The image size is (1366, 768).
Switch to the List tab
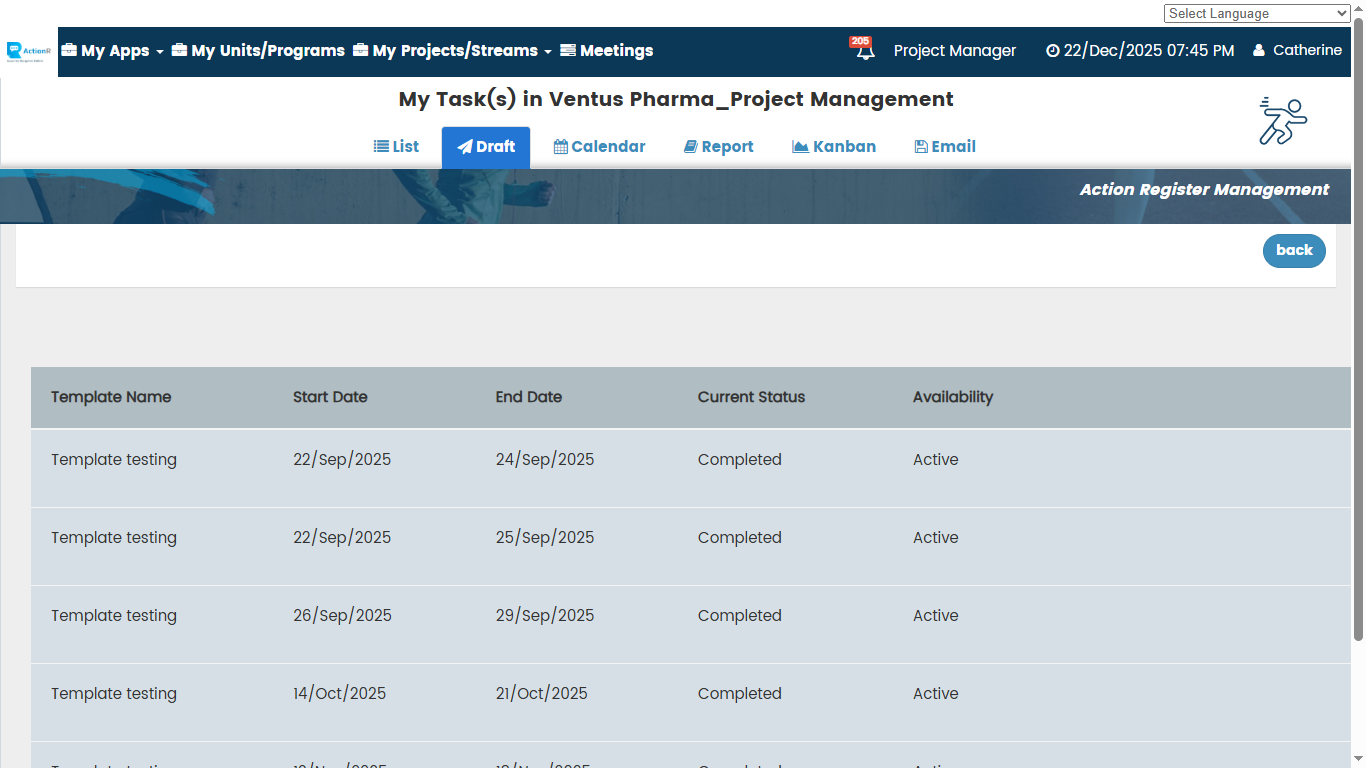coord(396,147)
